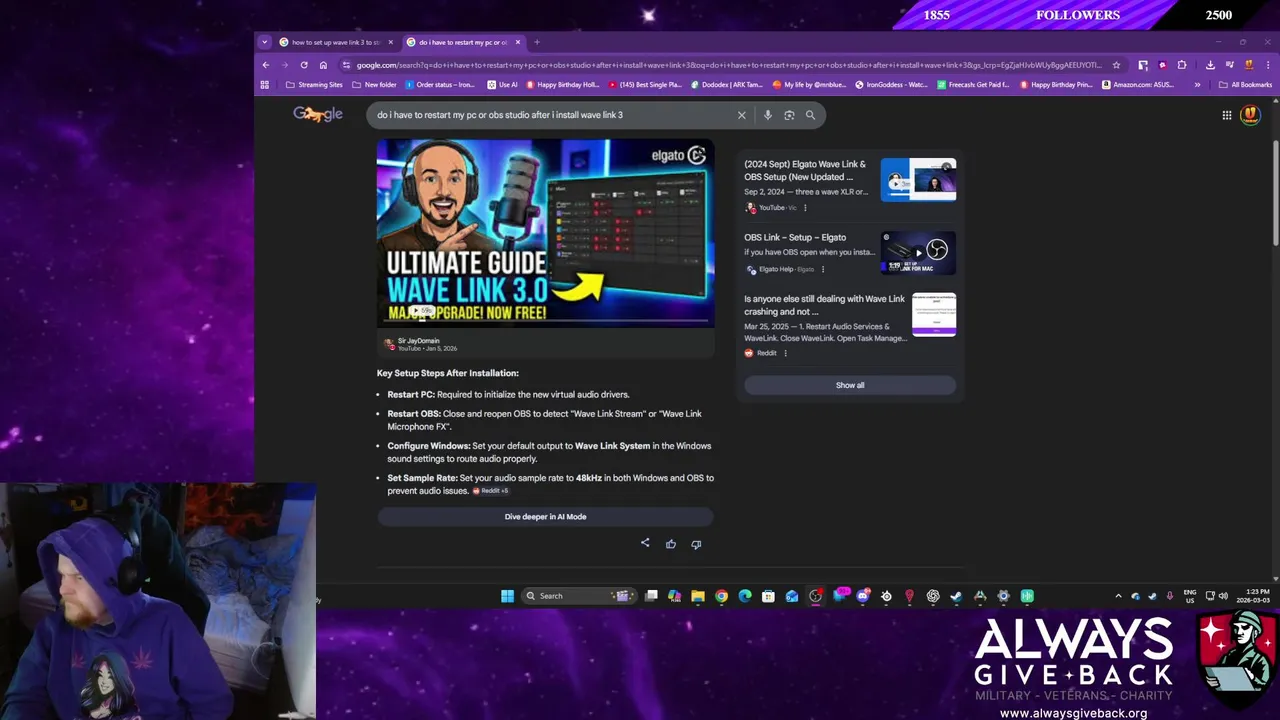Show hidden system tray icons

point(1118,596)
